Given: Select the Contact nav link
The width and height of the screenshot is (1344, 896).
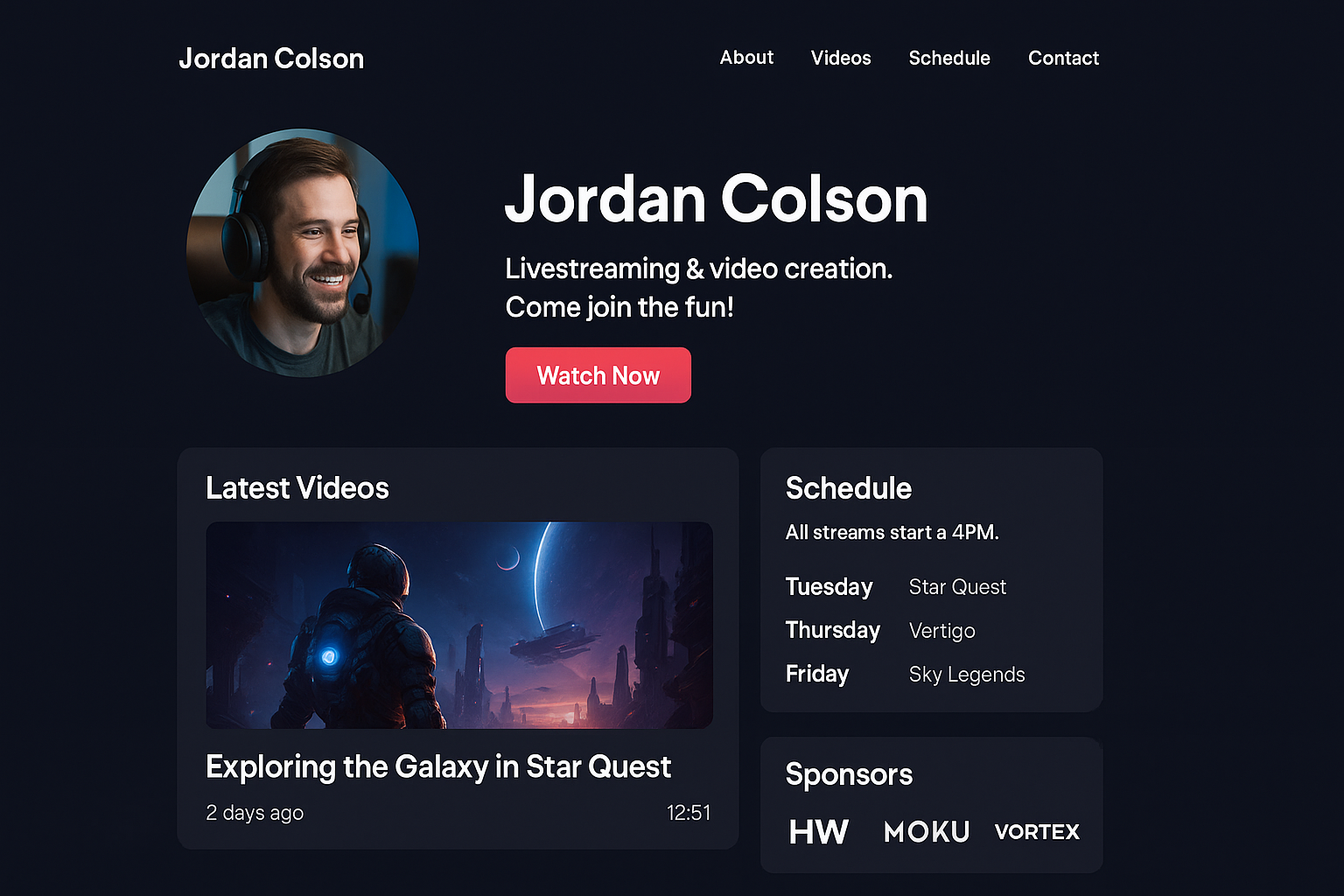Looking at the screenshot, I should coord(1063,58).
